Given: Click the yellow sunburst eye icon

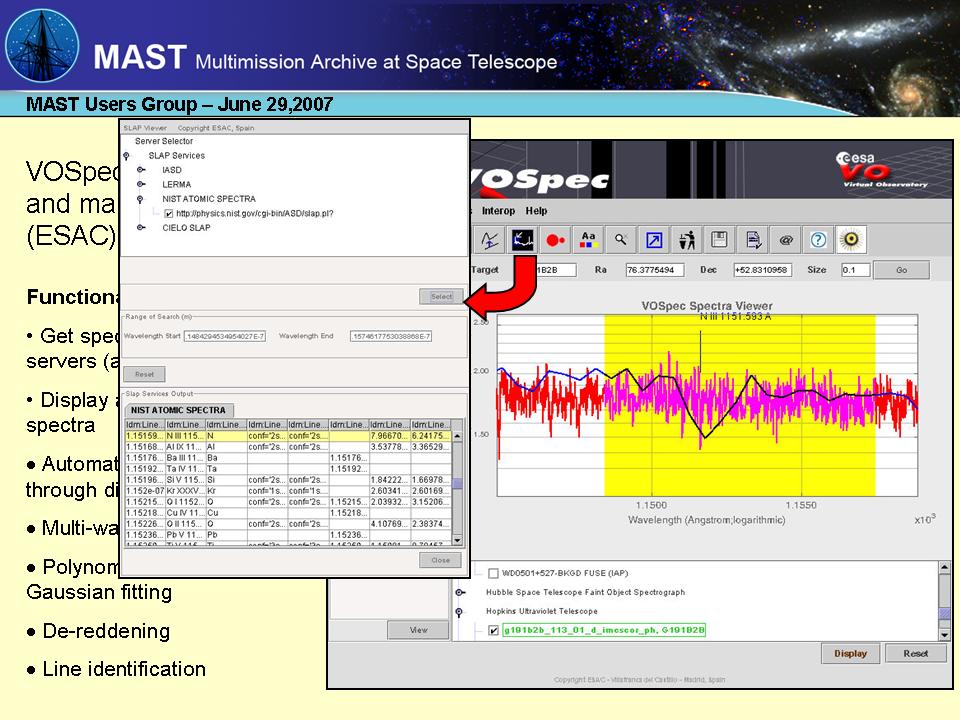Looking at the screenshot, I should coord(852,240).
